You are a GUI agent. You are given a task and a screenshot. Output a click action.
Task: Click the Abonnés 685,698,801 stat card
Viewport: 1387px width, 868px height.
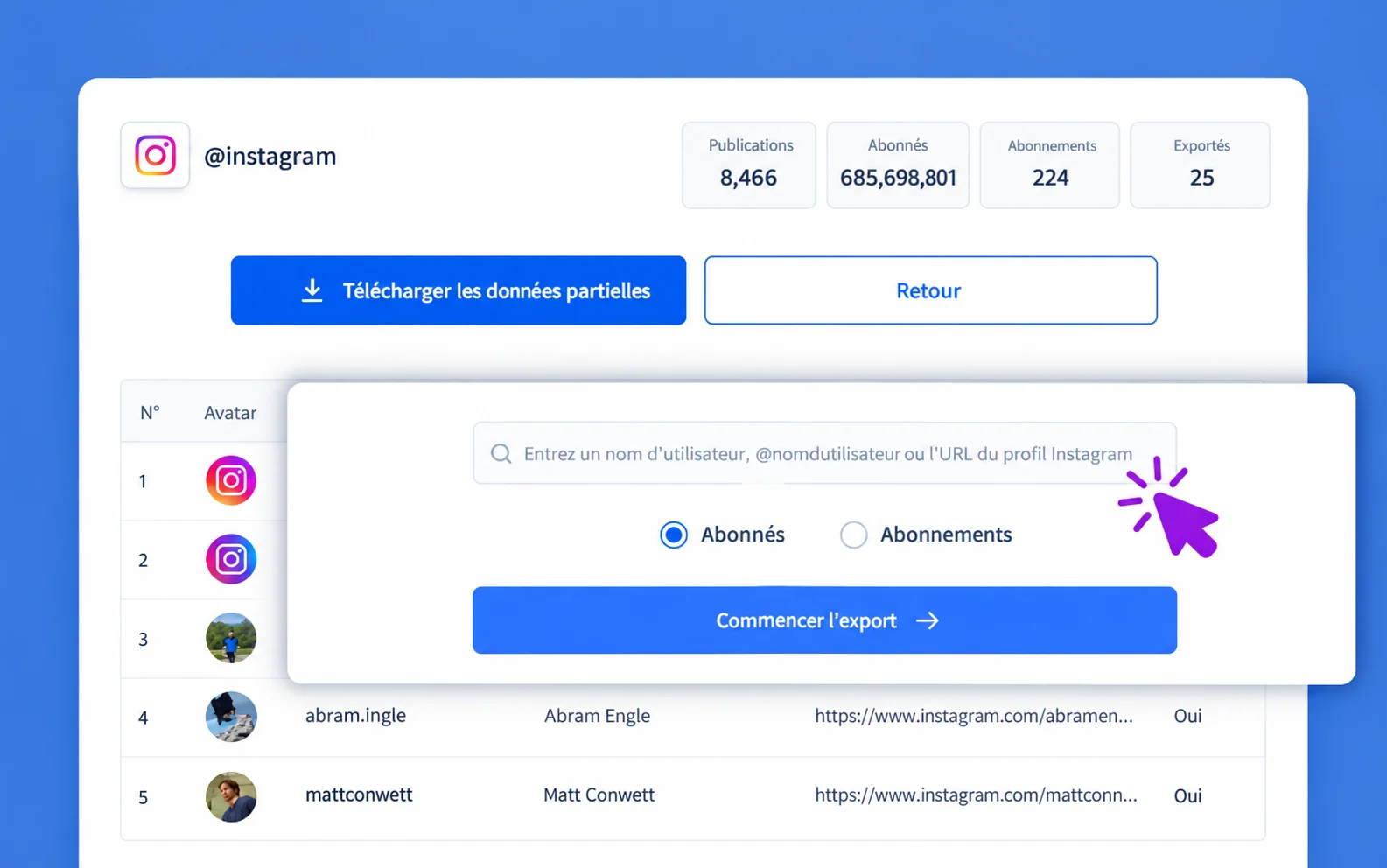coord(898,164)
